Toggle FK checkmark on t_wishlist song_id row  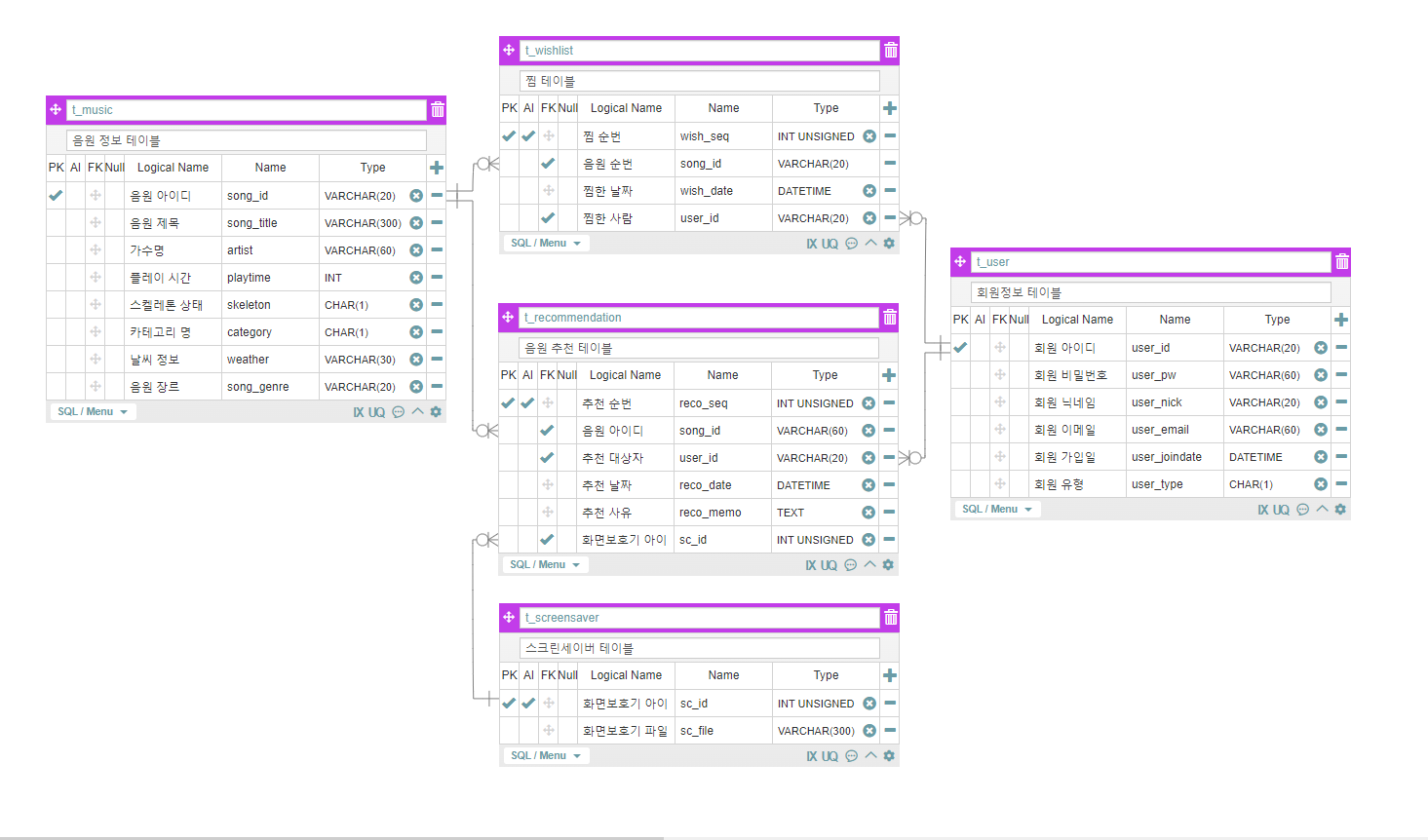(x=548, y=164)
